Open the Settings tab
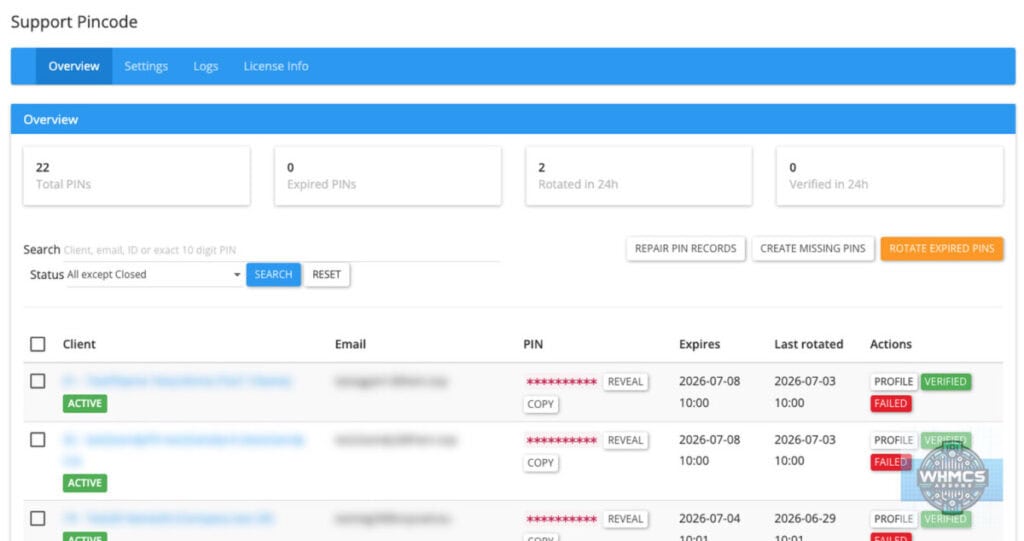Image resolution: width=1024 pixels, height=541 pixels. pyautogui.click(x=146, y=66)
